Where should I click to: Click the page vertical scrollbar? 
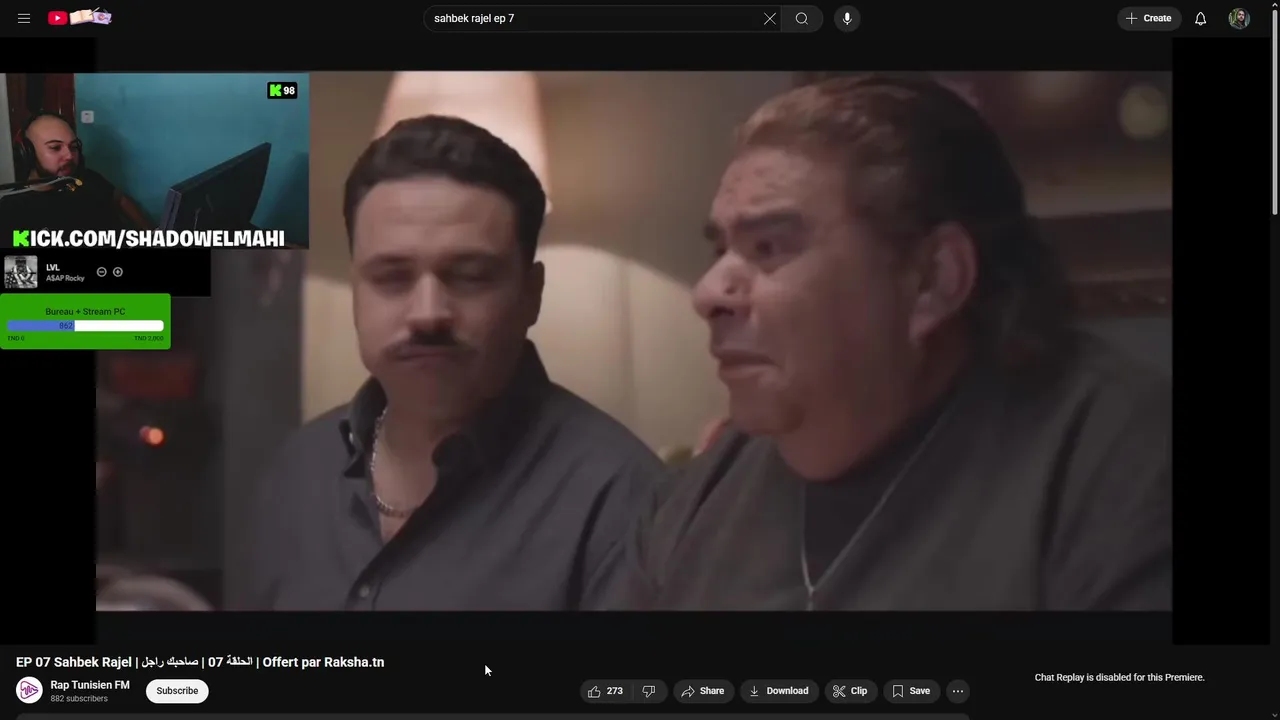tap(1274, 110)
